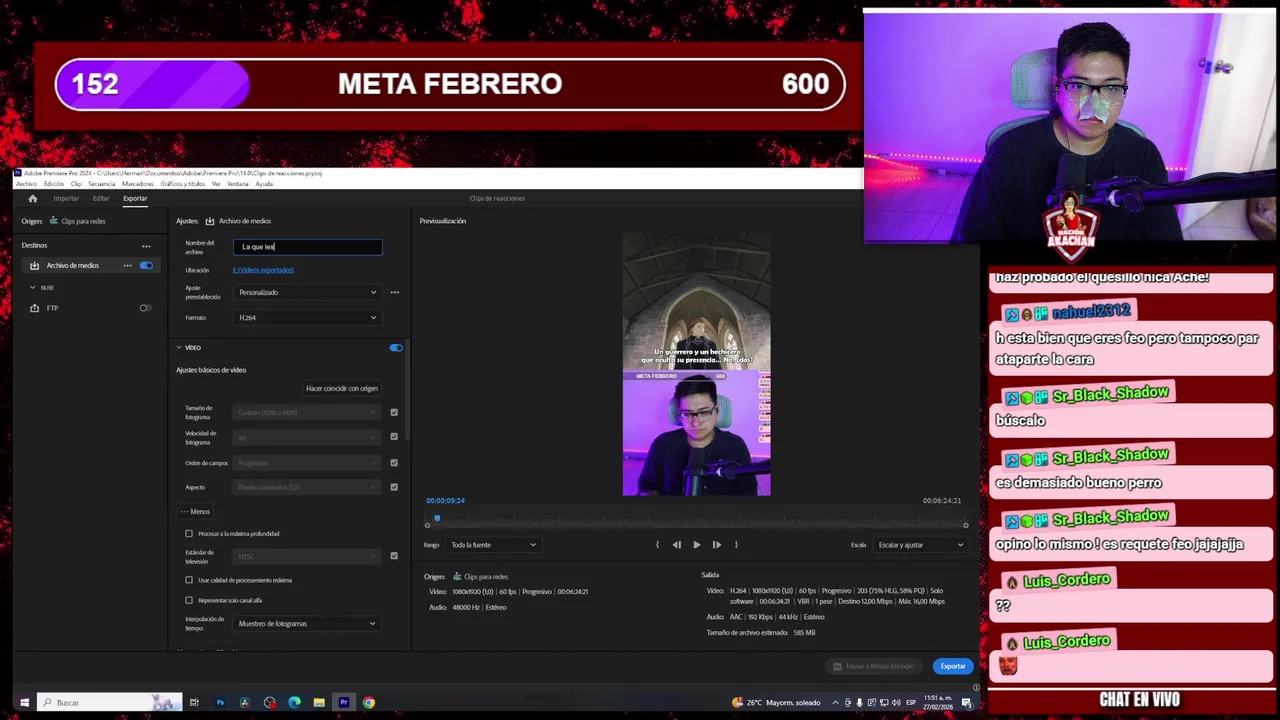Screen dimensions: 1280x720
Task: Click the Menos collapse button
Action: coord(195,512)
